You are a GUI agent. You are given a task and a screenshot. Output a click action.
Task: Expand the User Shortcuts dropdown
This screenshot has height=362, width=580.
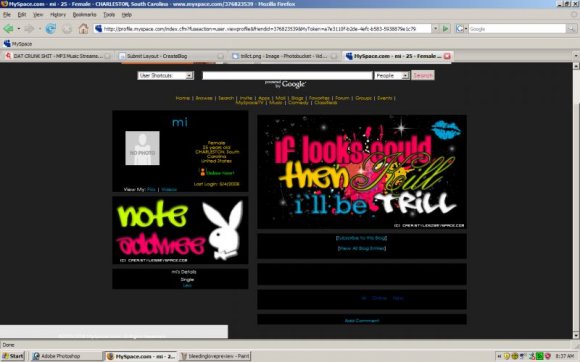tap(165, 75)
